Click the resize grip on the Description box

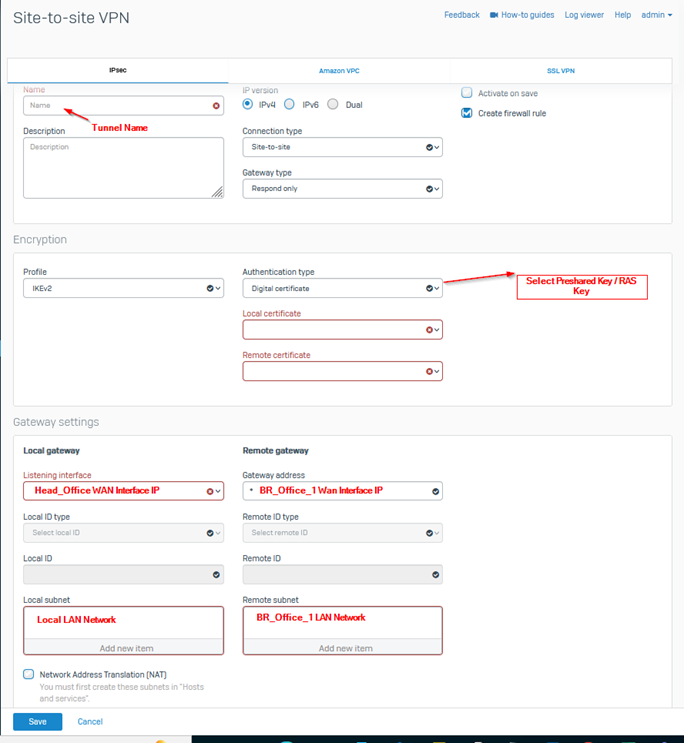tap(217, 192)
